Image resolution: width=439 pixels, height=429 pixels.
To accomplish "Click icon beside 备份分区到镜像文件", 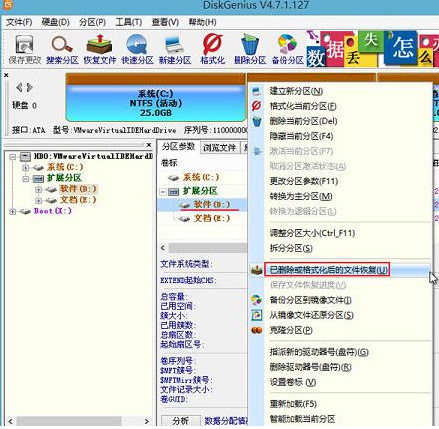I will coord(257,300).
